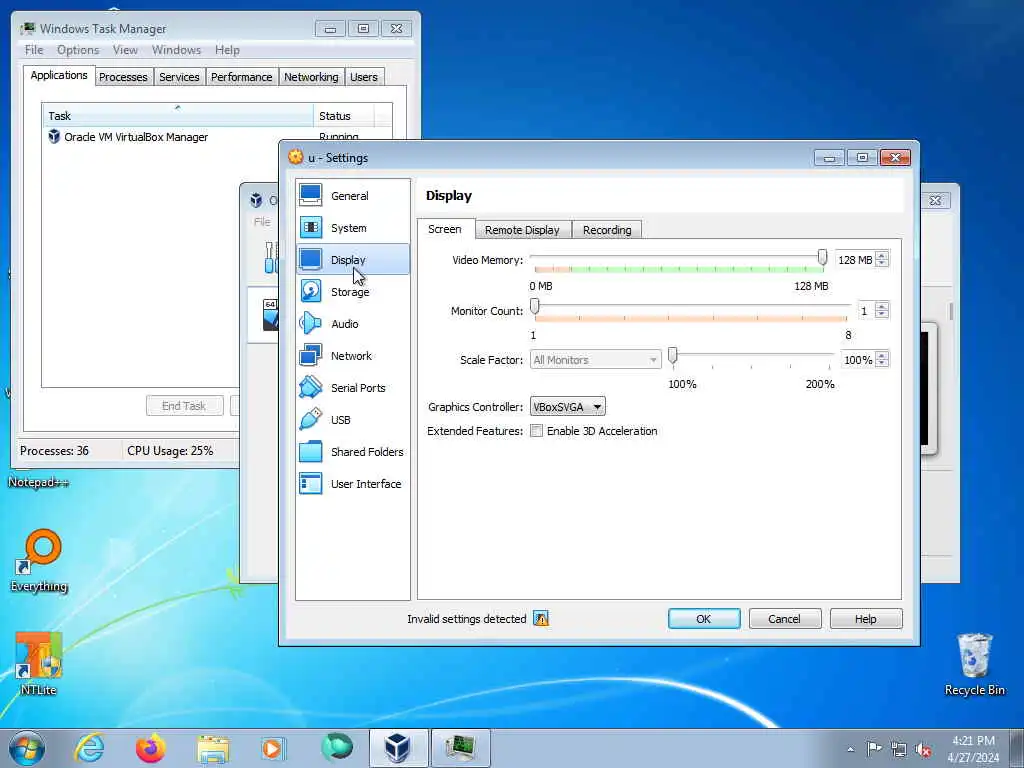
Task: Click the Oracle VM VirtualBox Manager task icon
Action: tap(54, 136)
